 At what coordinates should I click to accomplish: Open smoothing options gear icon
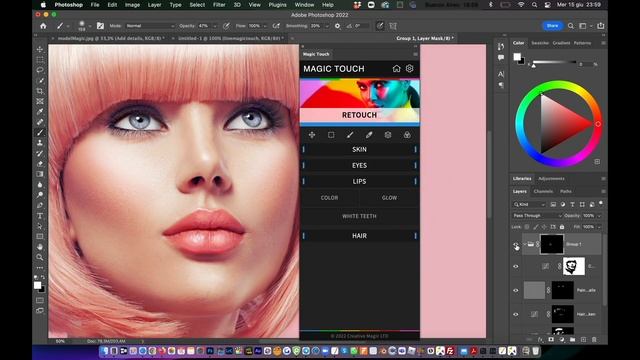(337, 26)
